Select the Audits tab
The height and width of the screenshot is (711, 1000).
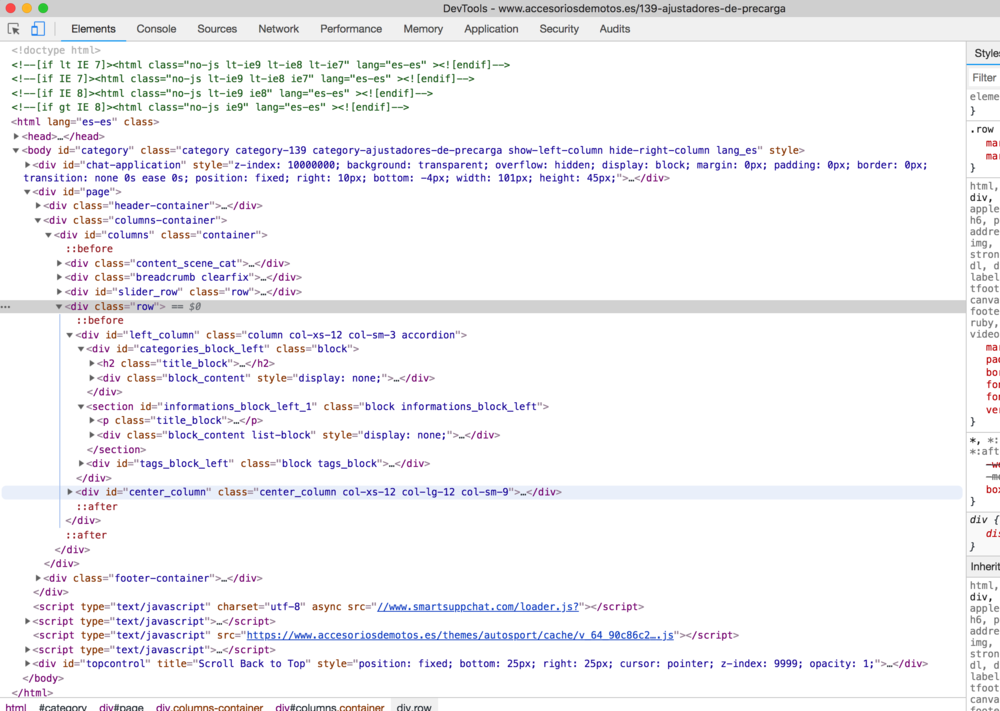(x=615, y=29)
